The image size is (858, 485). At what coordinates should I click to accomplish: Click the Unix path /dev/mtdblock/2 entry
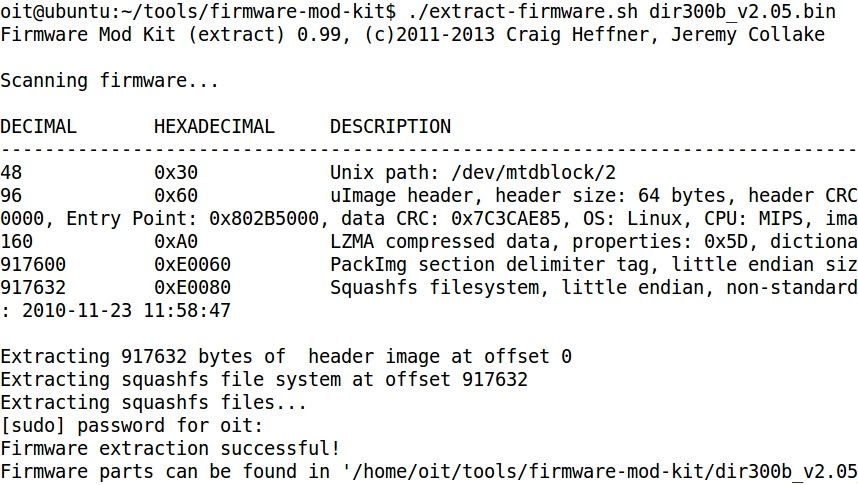(x=473, y=172)
